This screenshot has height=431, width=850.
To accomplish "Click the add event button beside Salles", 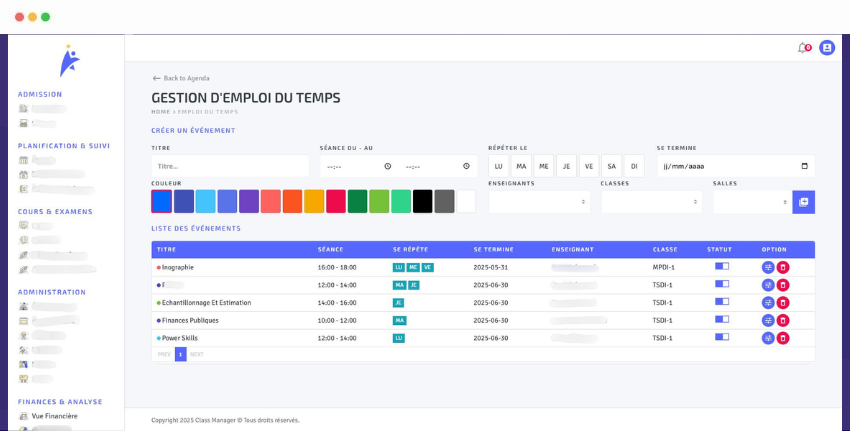I will click(803, 202).
